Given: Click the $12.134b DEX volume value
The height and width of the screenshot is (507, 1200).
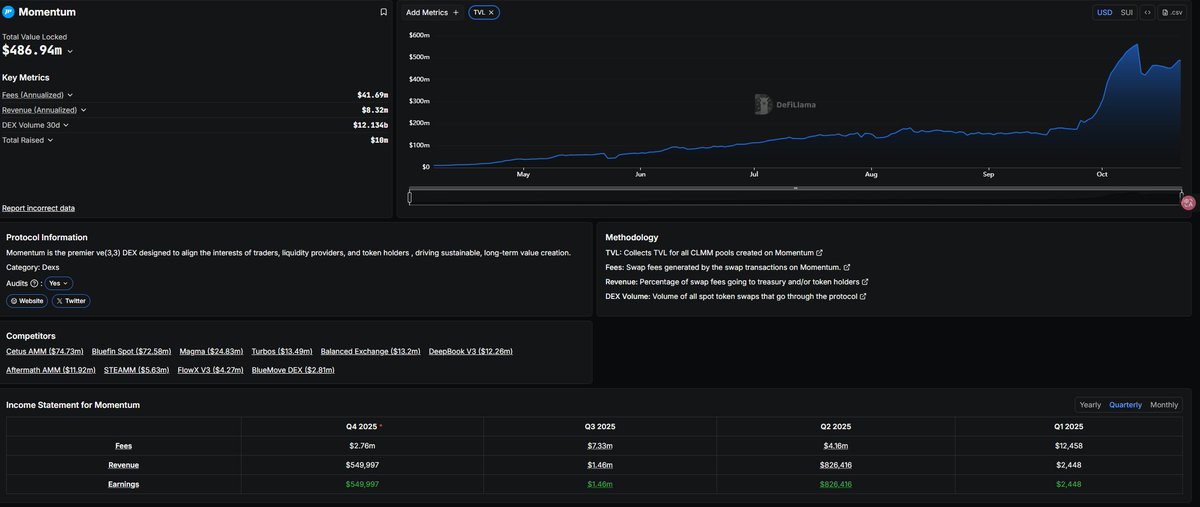Looking at the screenshot, I should pyautogui.click(x=371, y=125).
